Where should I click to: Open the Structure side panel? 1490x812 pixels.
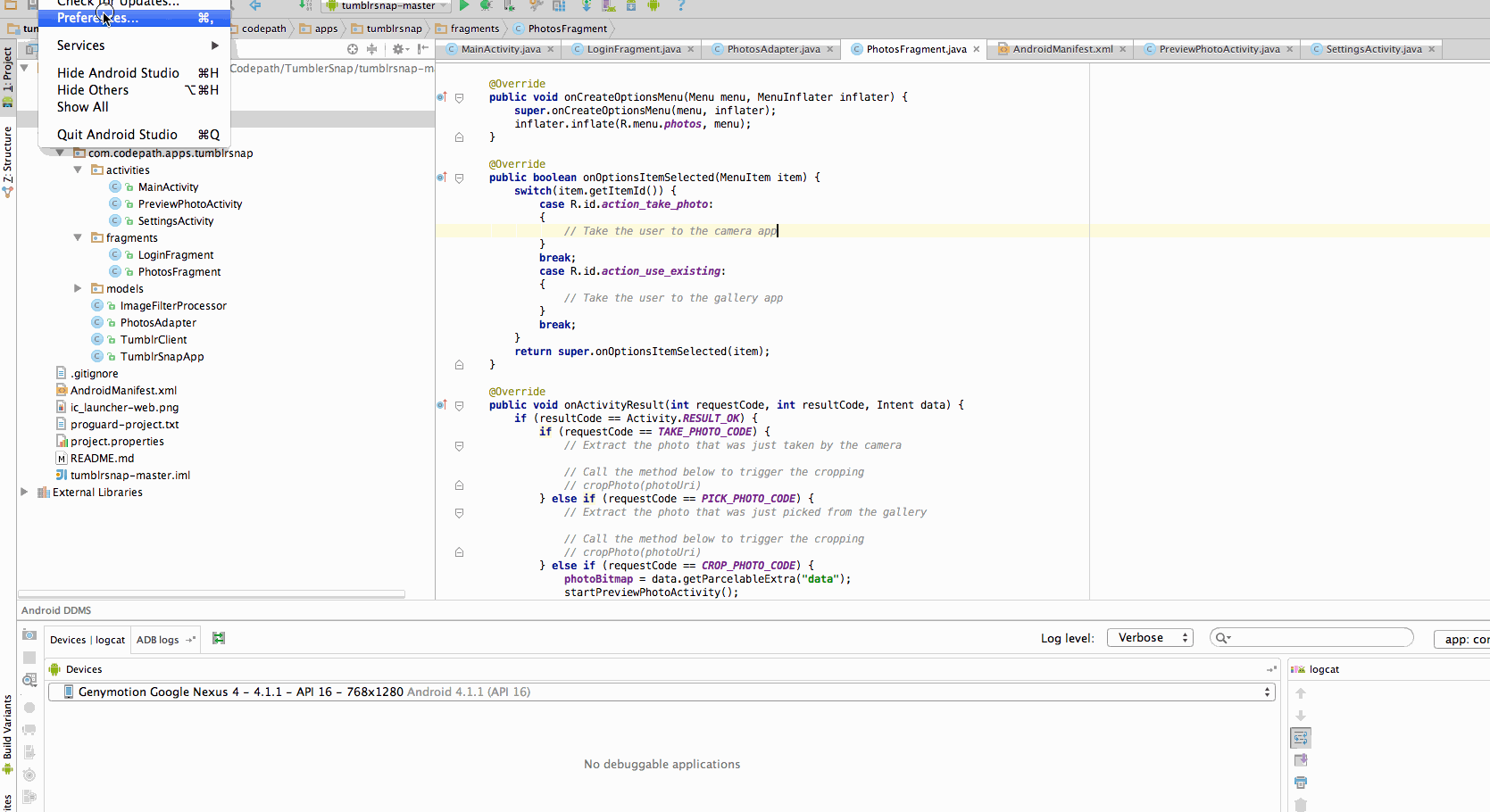[x=8, y=162]
